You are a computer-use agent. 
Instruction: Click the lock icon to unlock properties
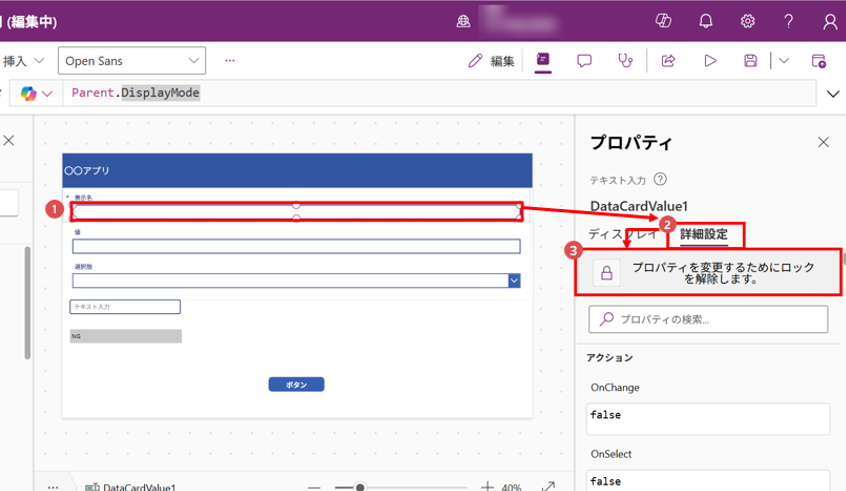click(606, 273)
